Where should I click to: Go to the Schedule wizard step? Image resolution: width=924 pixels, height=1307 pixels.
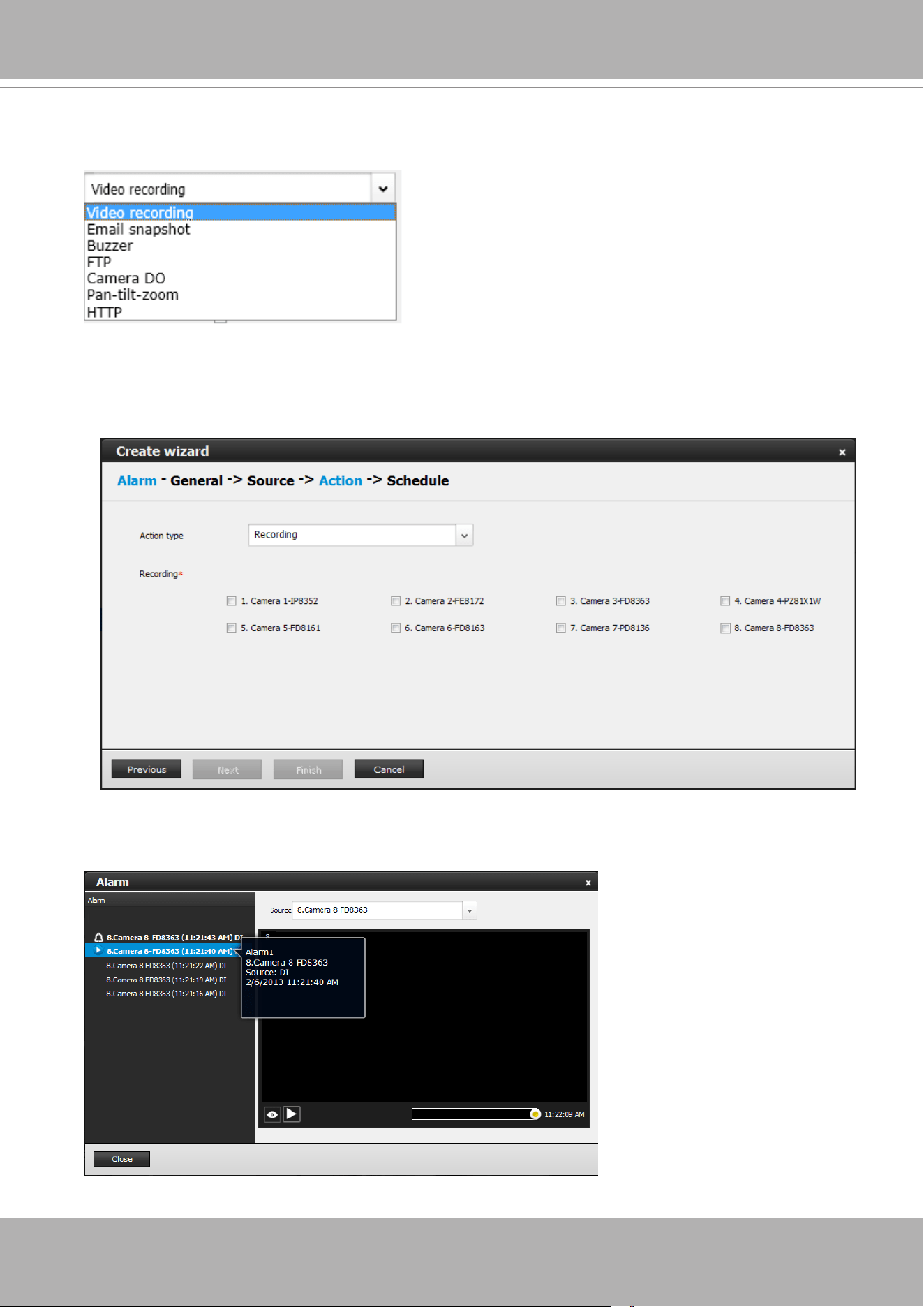coord(417,480)
